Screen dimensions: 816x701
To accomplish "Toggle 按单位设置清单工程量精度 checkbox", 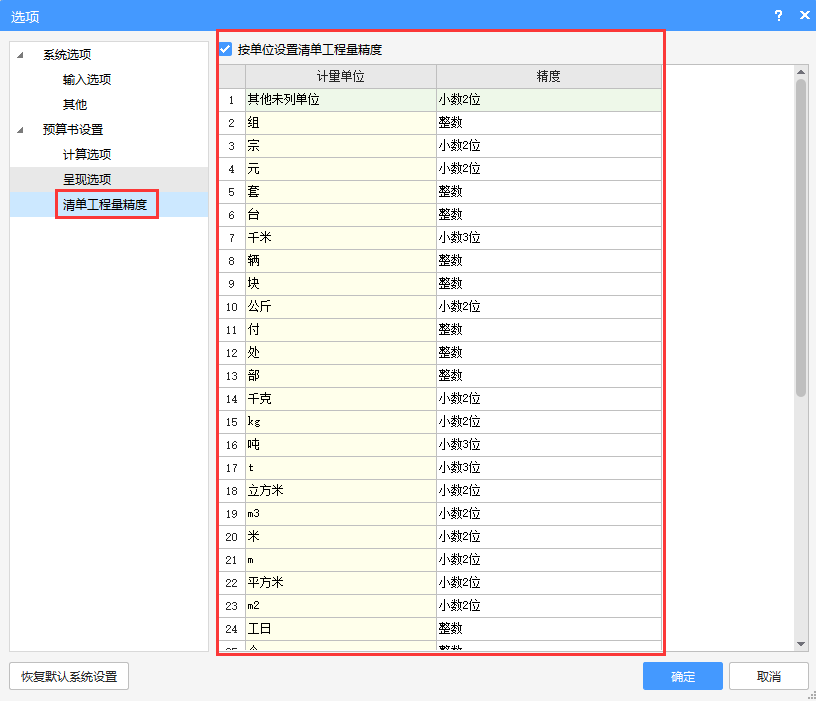I will point(226,49).
